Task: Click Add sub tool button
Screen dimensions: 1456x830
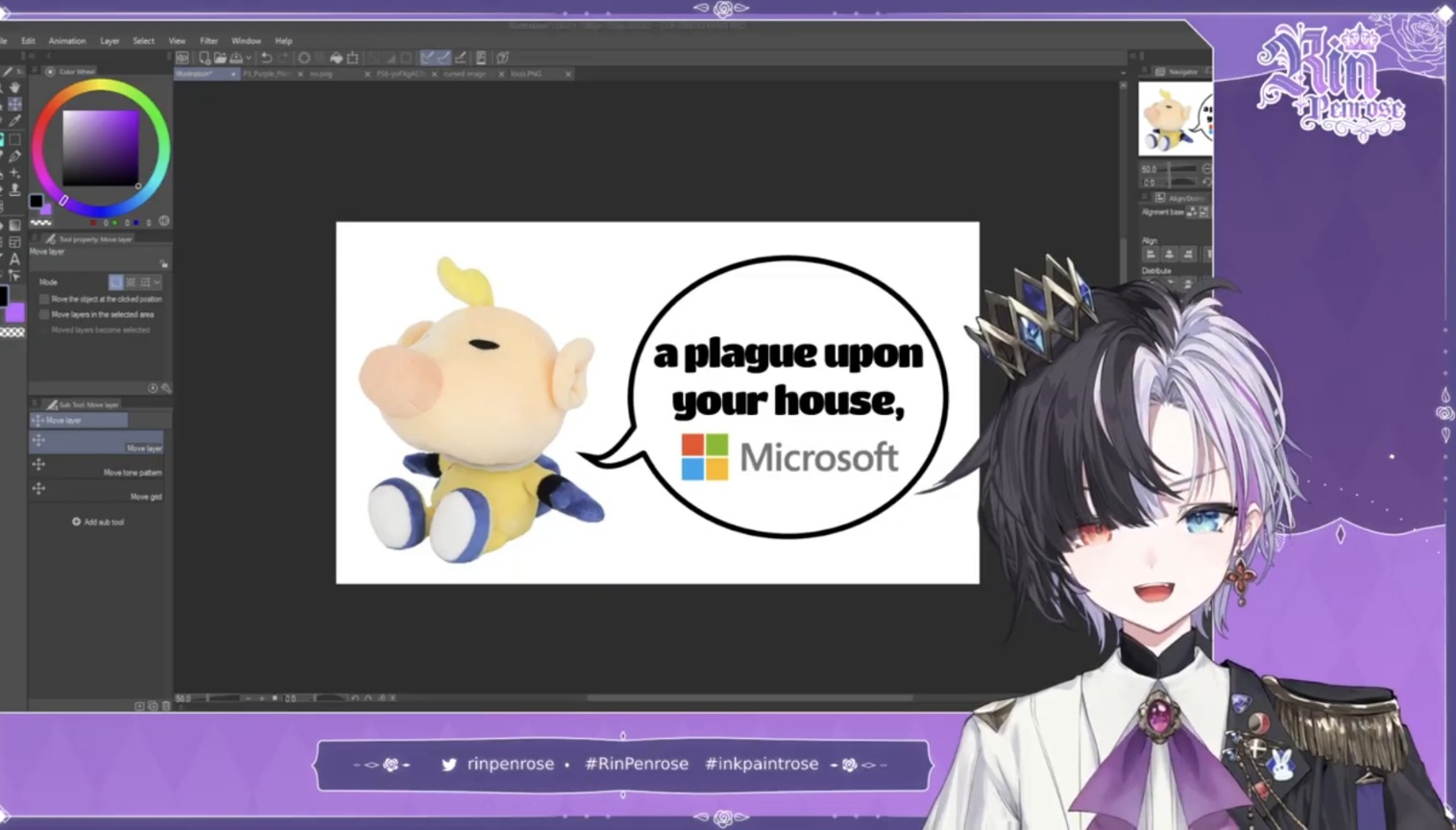Action: click(x=98, y=522)
